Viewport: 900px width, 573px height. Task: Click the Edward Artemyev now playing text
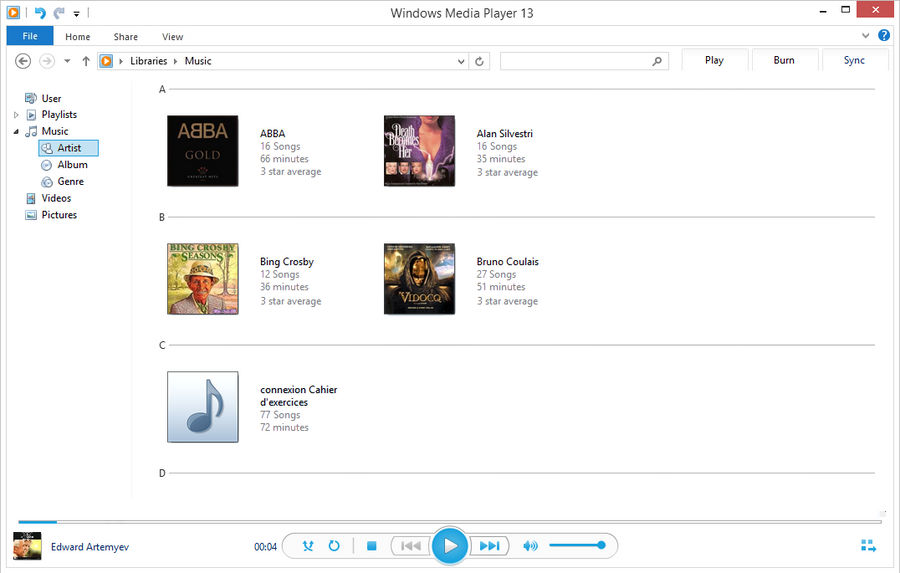[x=90, y=547]
